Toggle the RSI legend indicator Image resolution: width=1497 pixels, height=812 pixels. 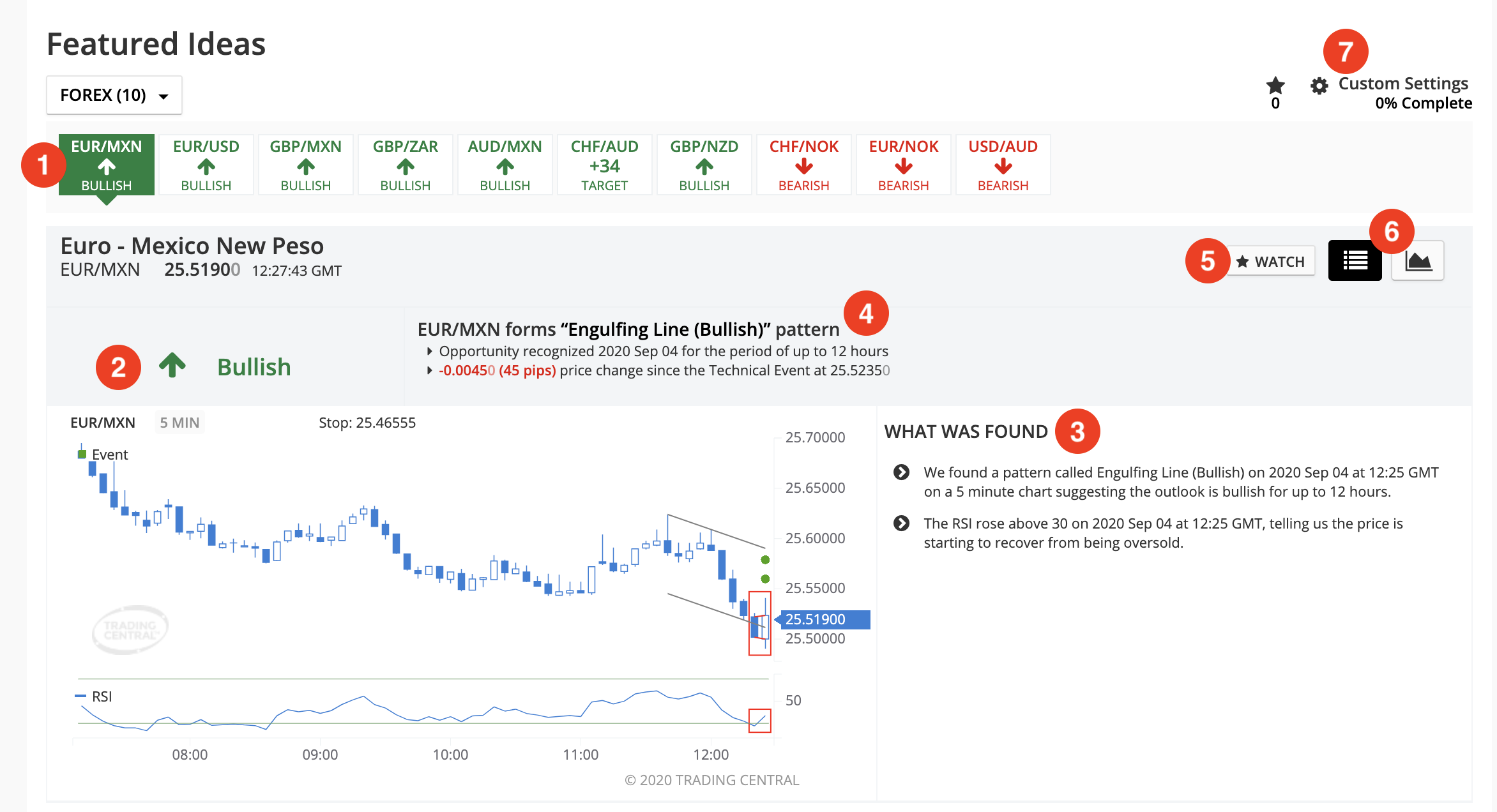pos(80,696)
